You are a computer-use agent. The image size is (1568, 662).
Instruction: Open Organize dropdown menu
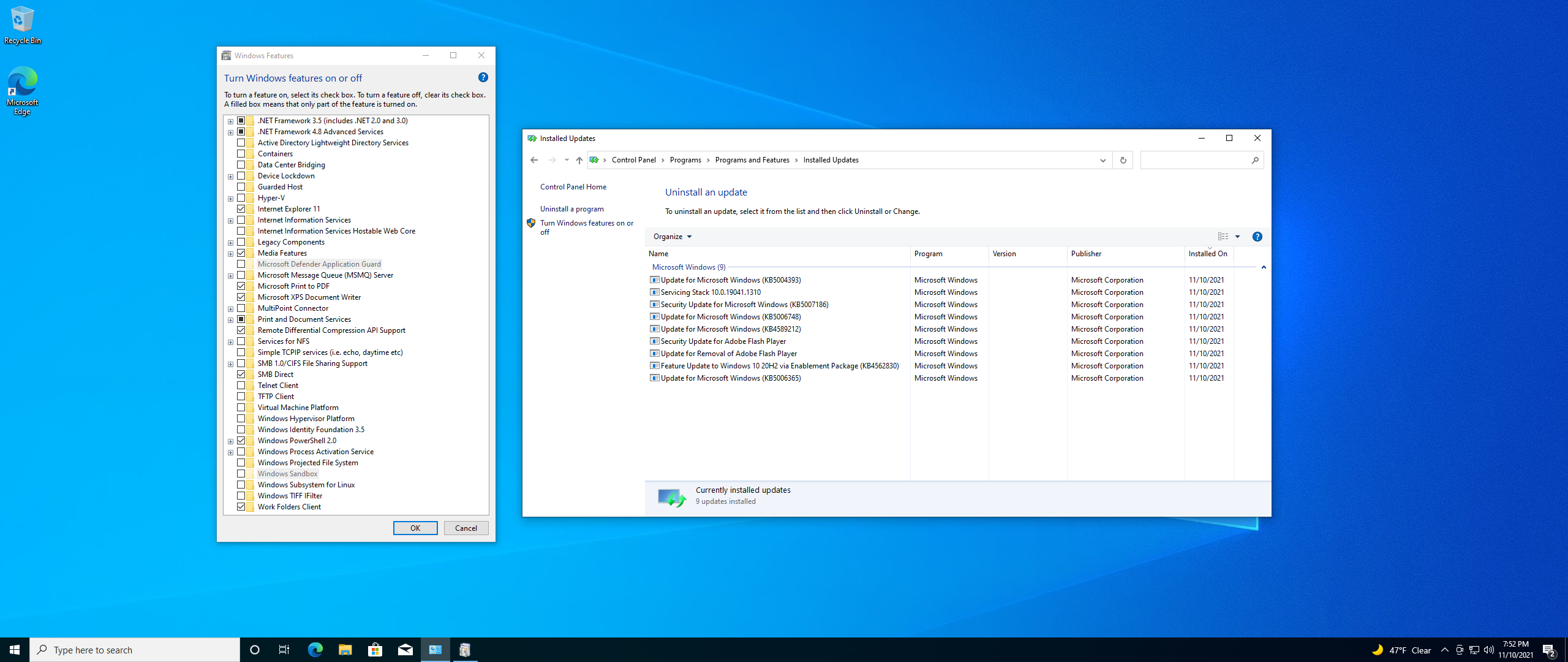[x=672, y=237]
